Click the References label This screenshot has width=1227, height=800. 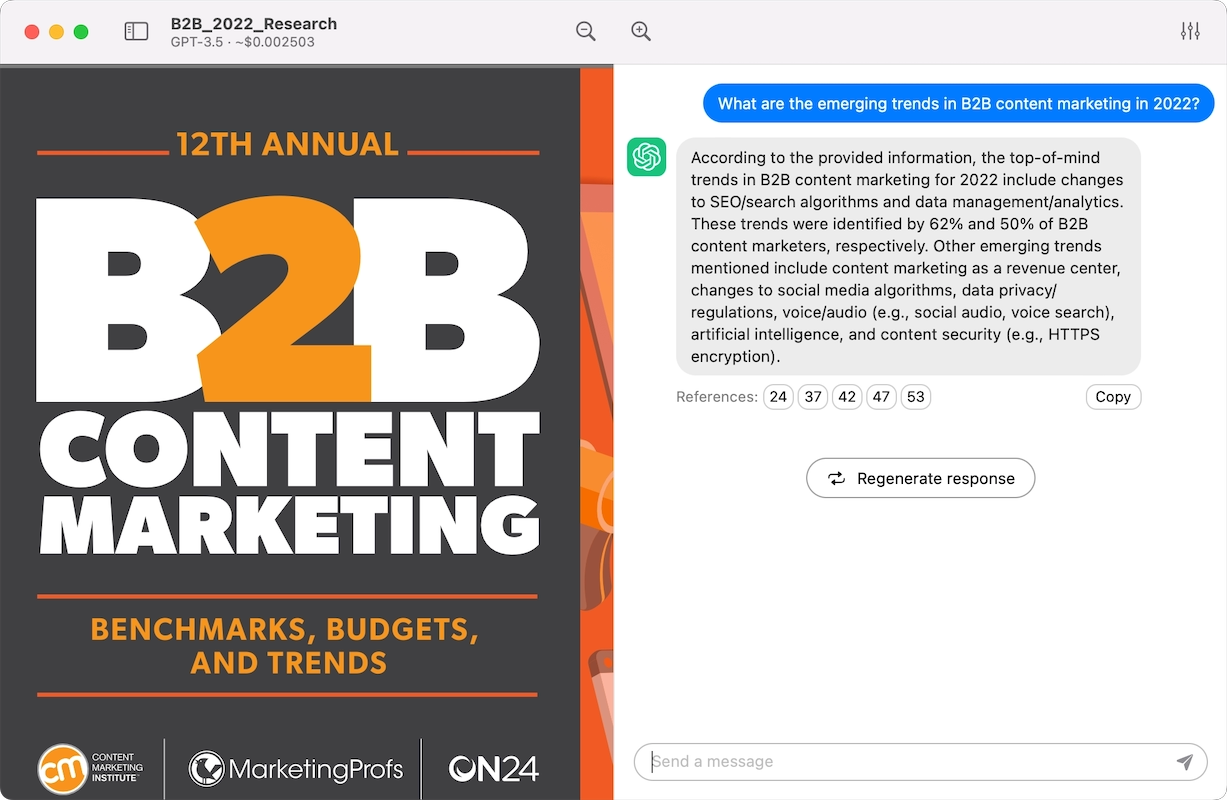coord(717,397)
